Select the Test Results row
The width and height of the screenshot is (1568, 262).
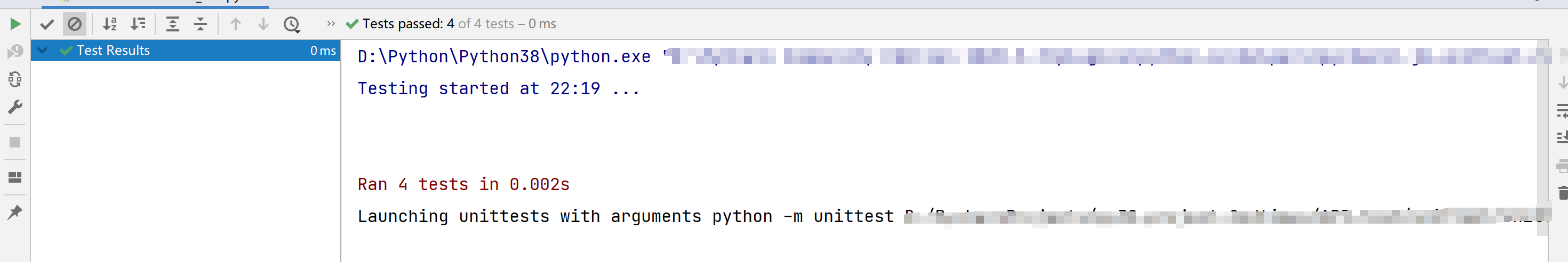click(186, 51)
